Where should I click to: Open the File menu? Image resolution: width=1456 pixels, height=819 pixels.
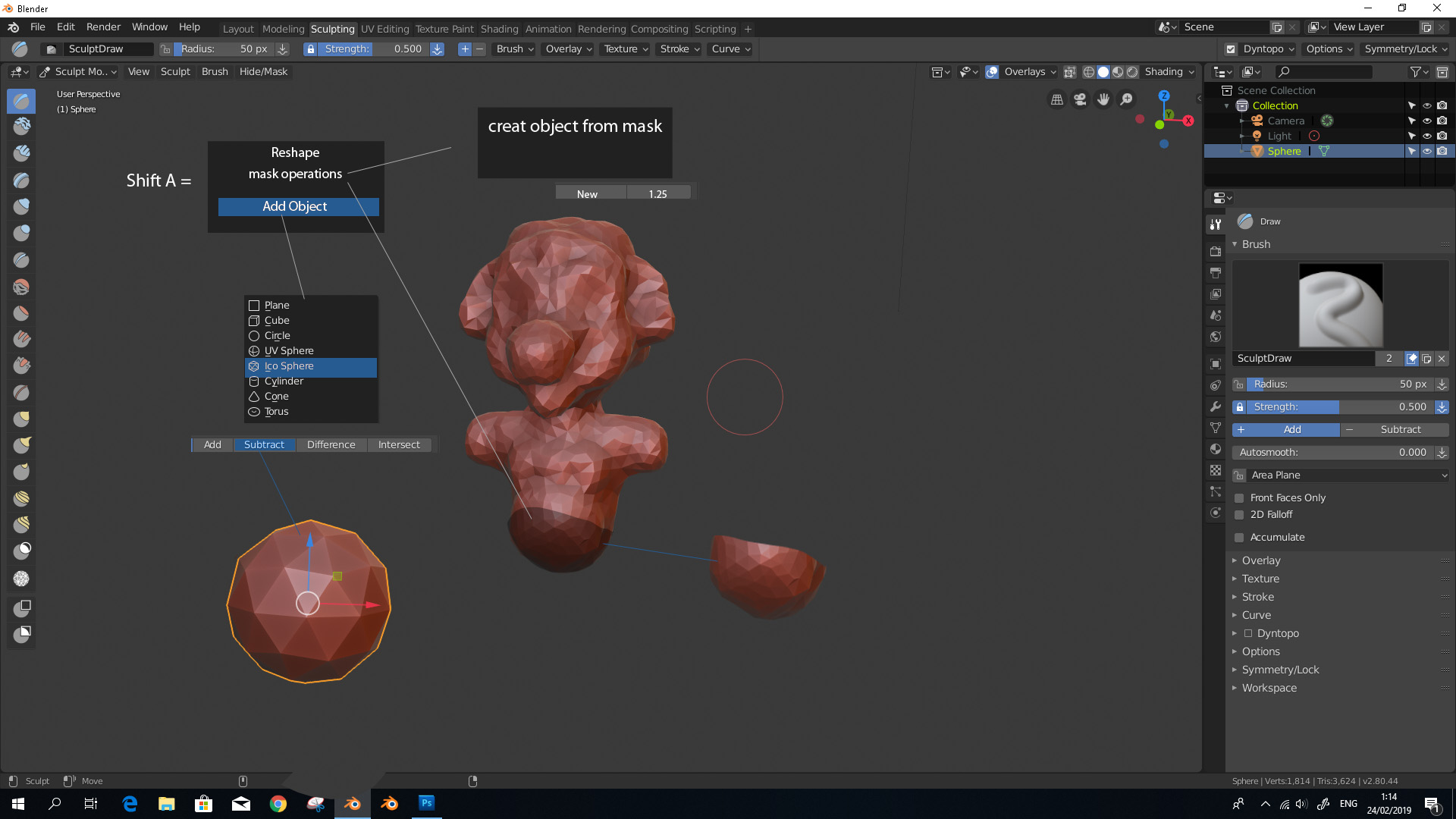(37, 27)
